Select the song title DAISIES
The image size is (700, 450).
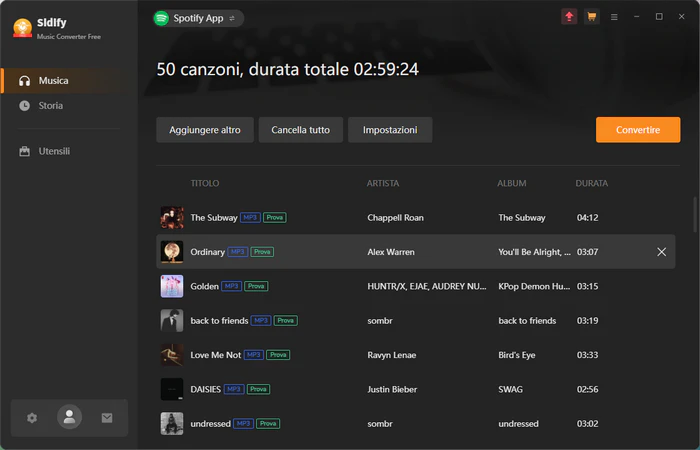pos(206,390)
